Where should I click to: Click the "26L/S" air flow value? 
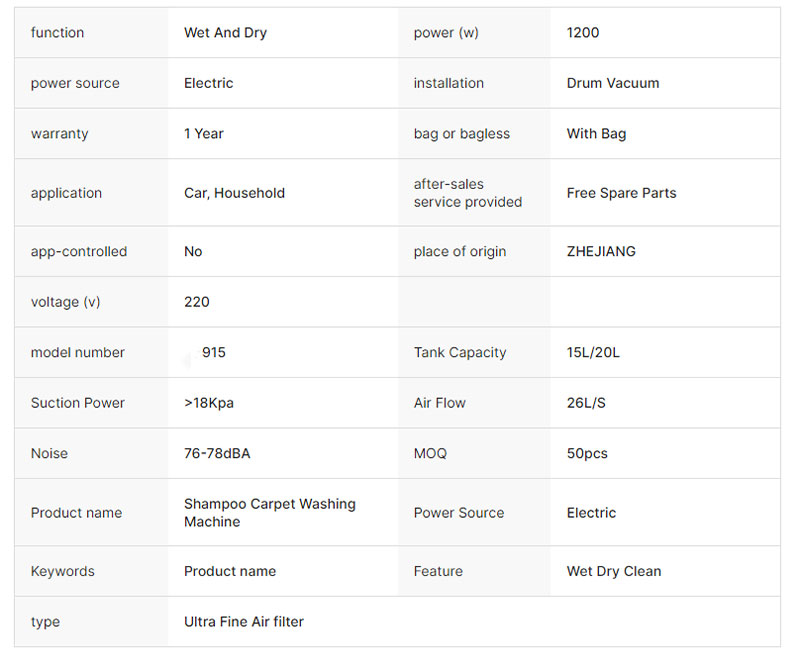pos(586,403)
